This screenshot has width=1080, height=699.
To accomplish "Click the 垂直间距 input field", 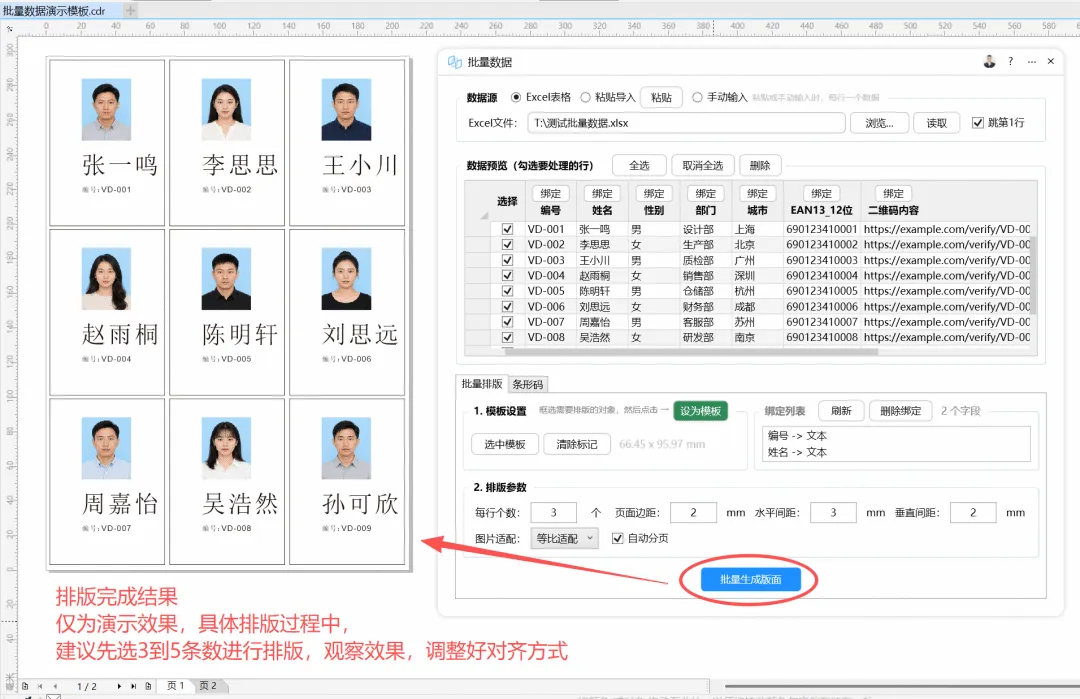I will pos(973,512).
